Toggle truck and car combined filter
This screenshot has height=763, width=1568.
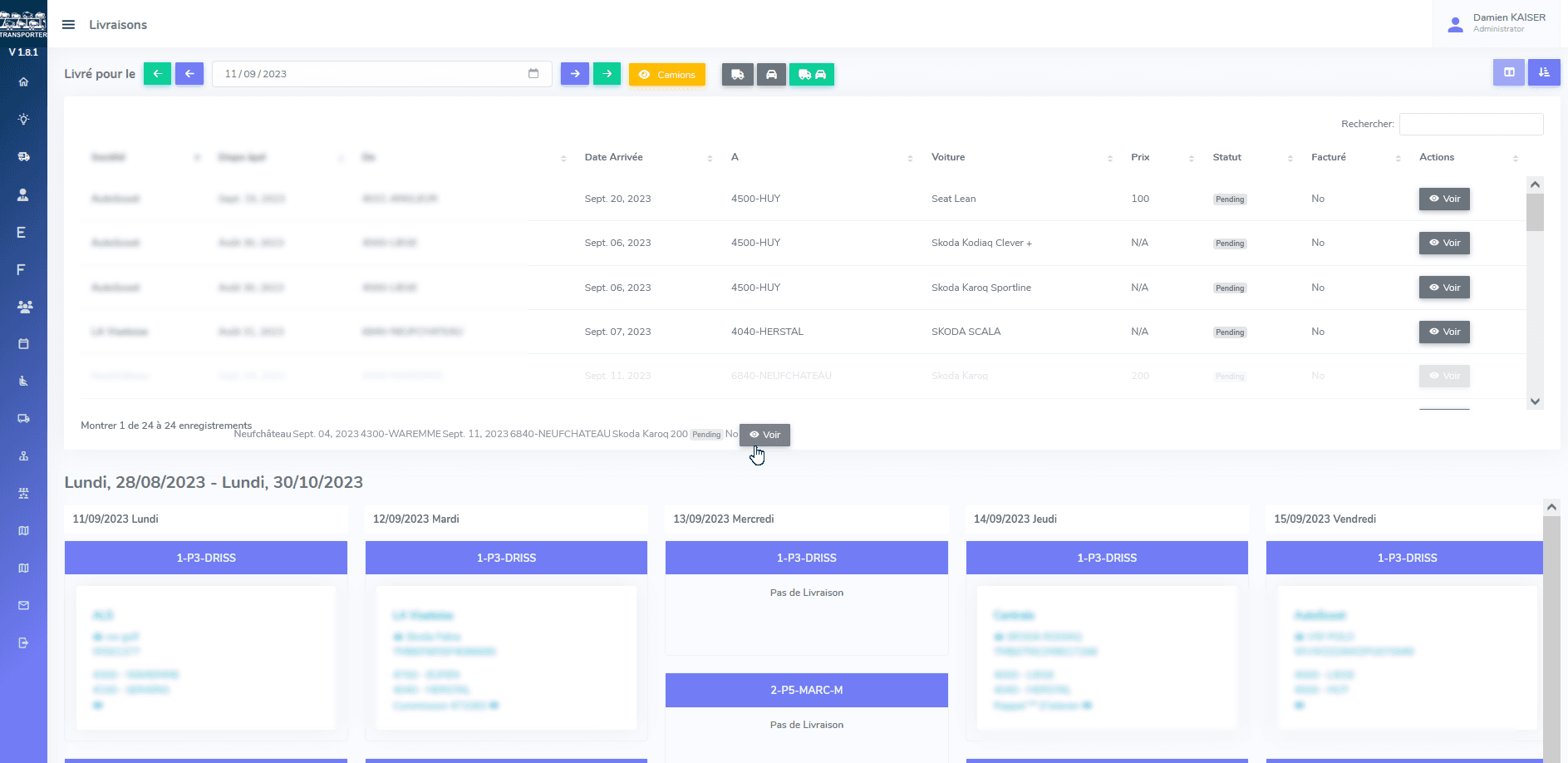(811, 75)
